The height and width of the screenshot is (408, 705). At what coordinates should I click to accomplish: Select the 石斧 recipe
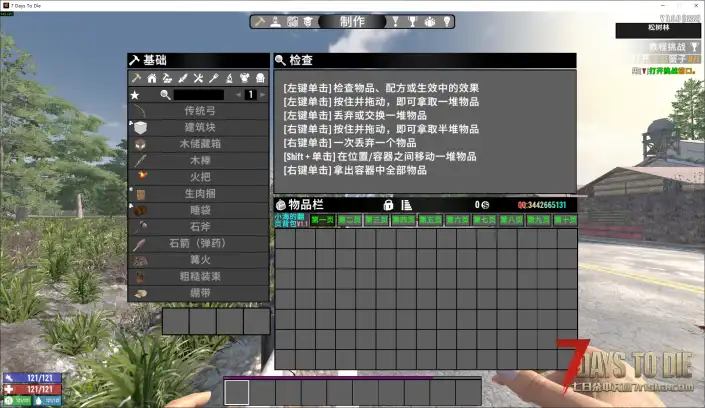199,227
